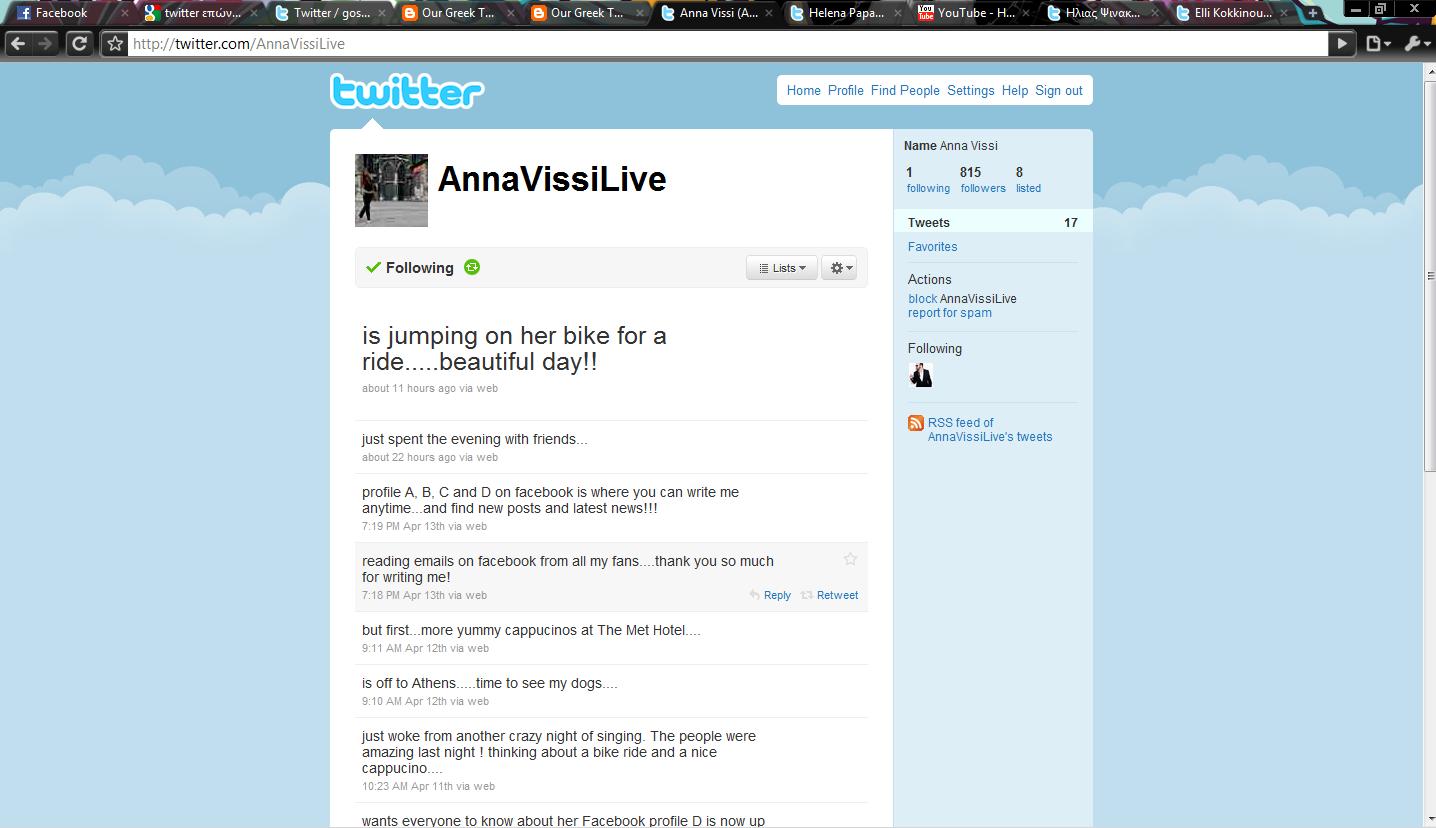The height and width of the screenshot is (828, 1436).
Task: Open the followed user's avatar under Following
Action: pos(920,375)
